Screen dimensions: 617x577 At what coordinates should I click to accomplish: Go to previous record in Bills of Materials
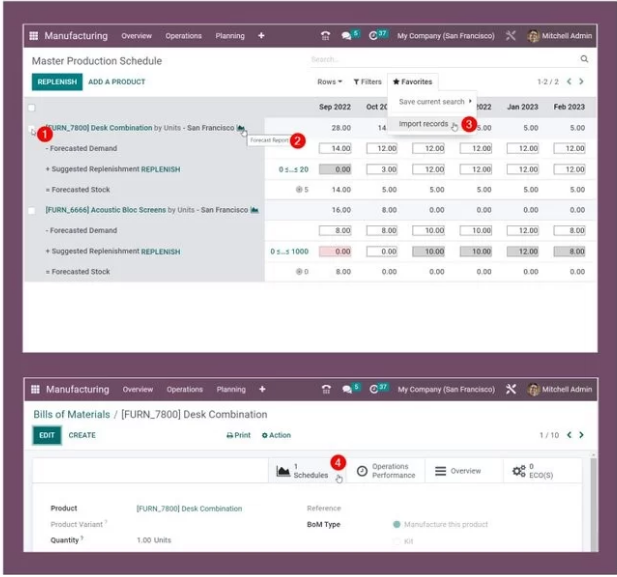tap(569, 435)
